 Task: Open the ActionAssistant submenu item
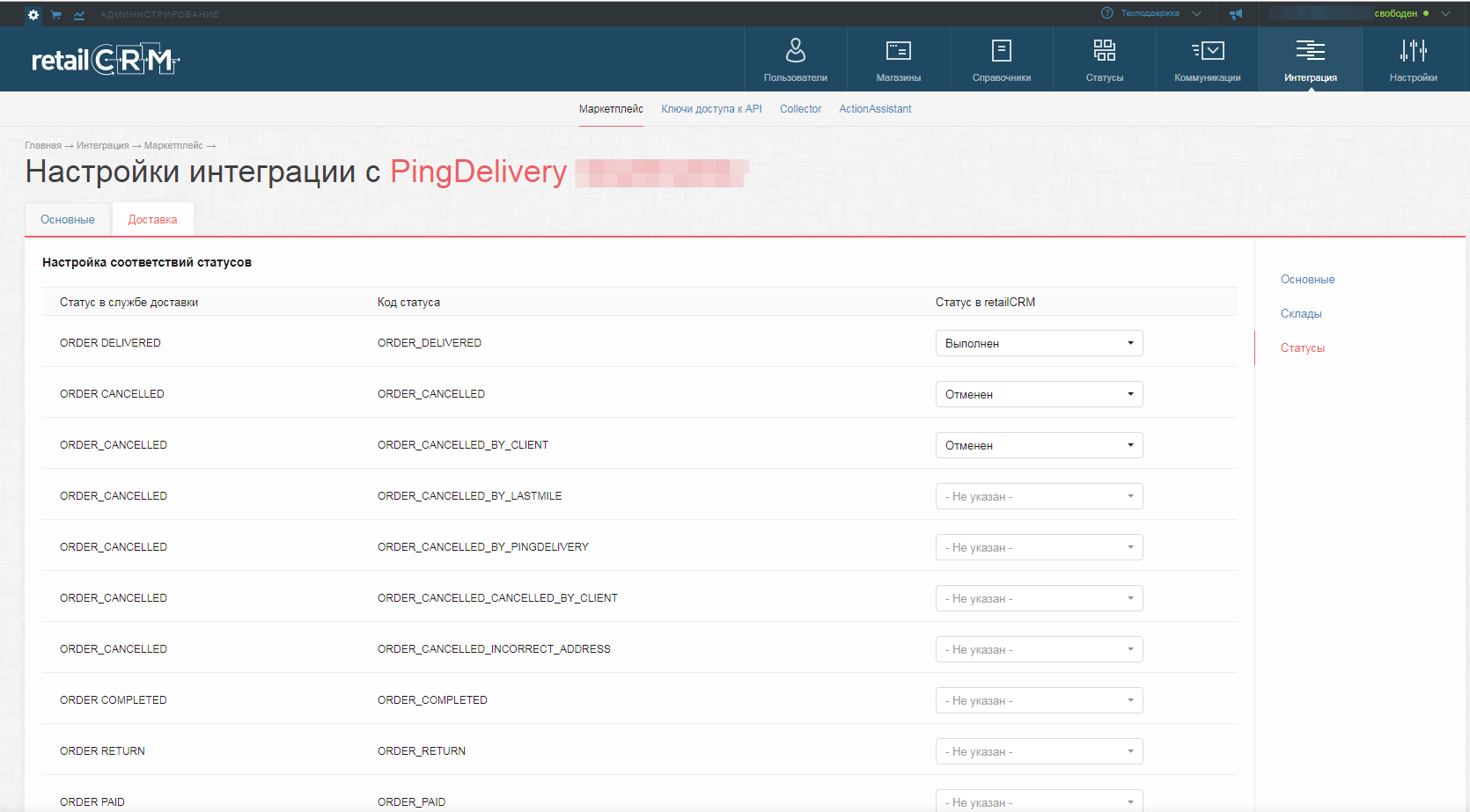pos(875,109)
